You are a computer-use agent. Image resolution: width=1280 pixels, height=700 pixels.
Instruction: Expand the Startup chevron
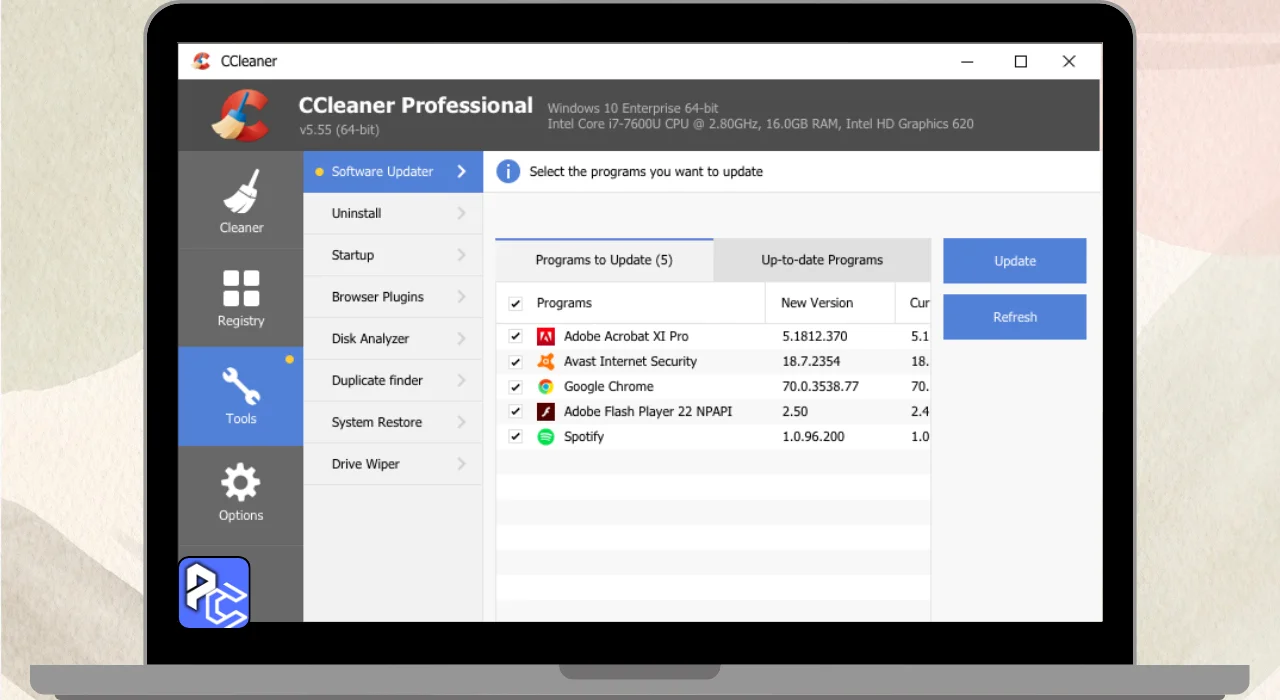461,255
